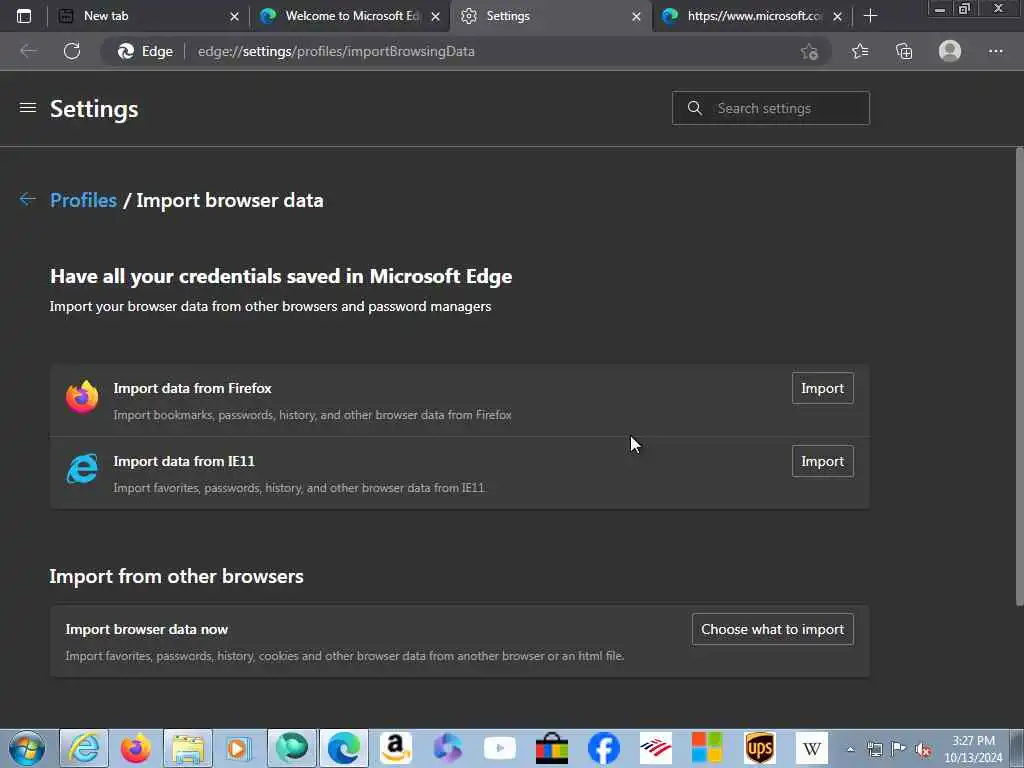1024x768 pixels.
Task: Click the back arrow next to Profiles
Action: (27, 199)
